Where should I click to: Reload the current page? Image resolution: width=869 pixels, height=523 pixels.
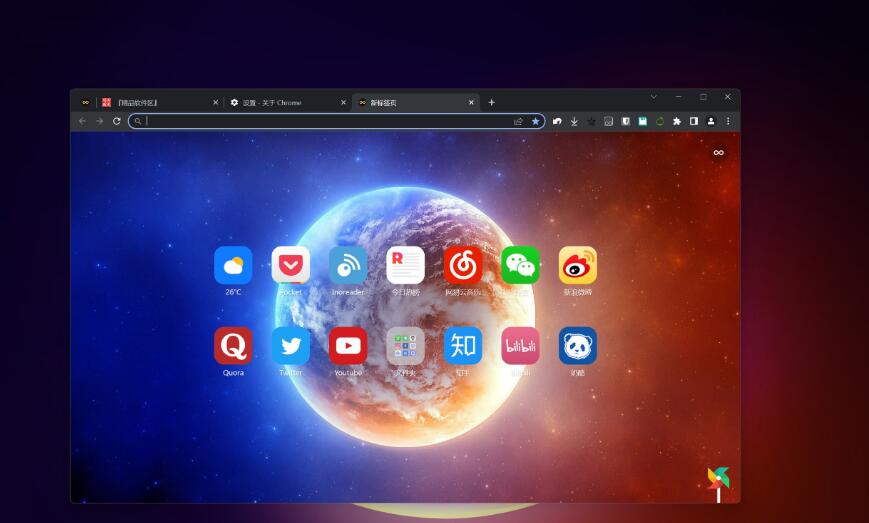(116, 121)
